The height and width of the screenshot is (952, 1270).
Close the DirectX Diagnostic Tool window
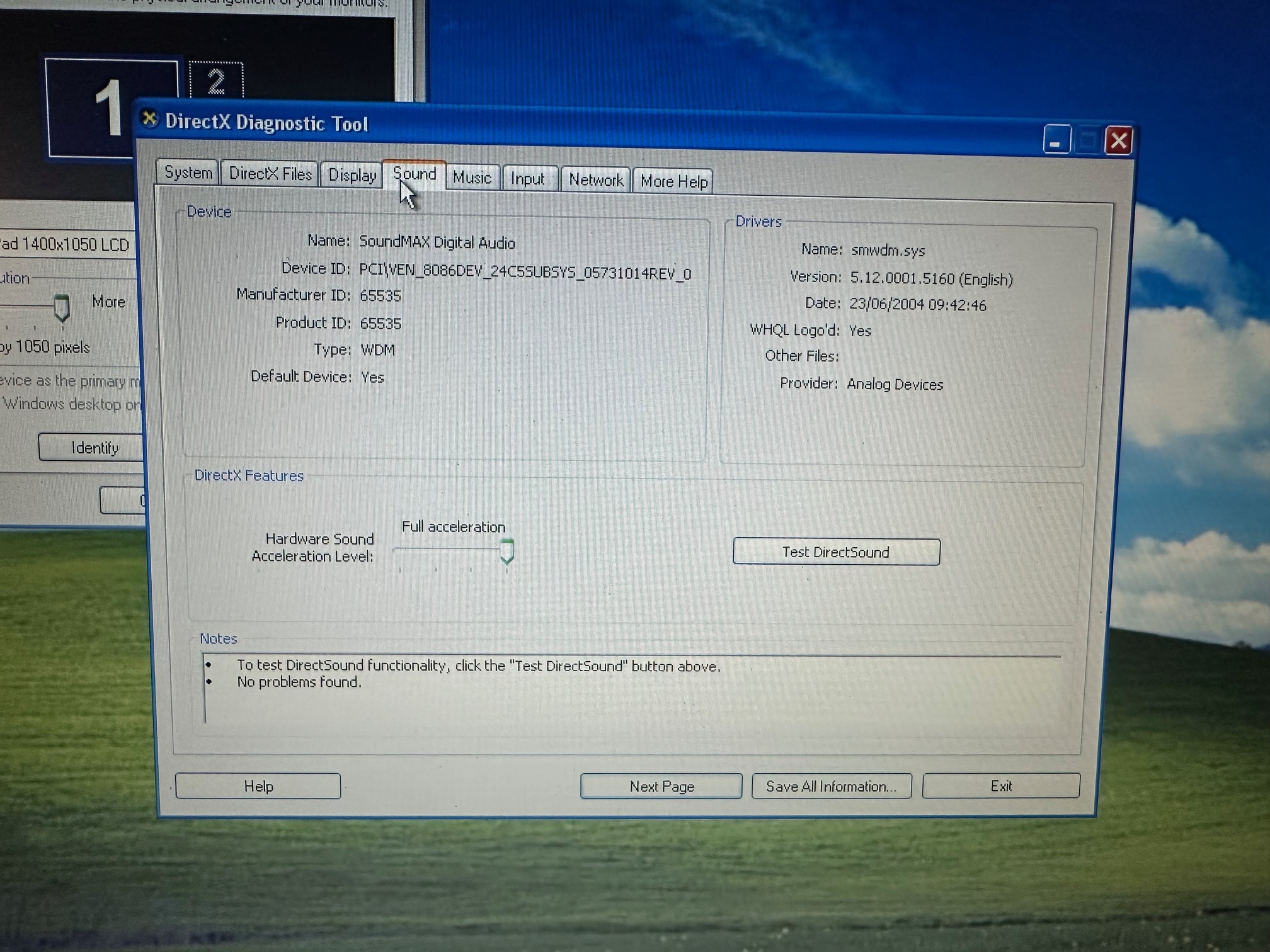tap(1118, 140)
